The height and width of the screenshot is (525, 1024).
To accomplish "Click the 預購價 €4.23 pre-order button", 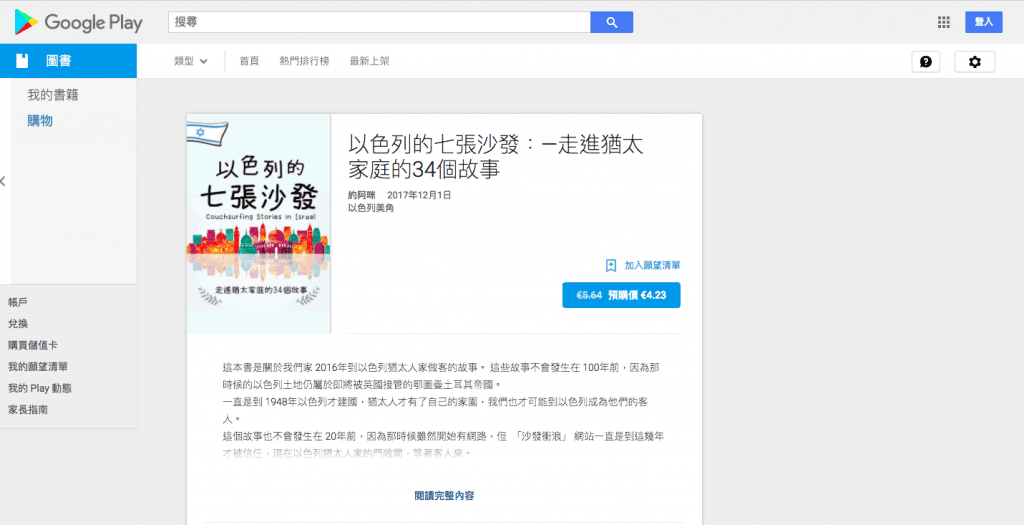I will click(x=621, y=295).
